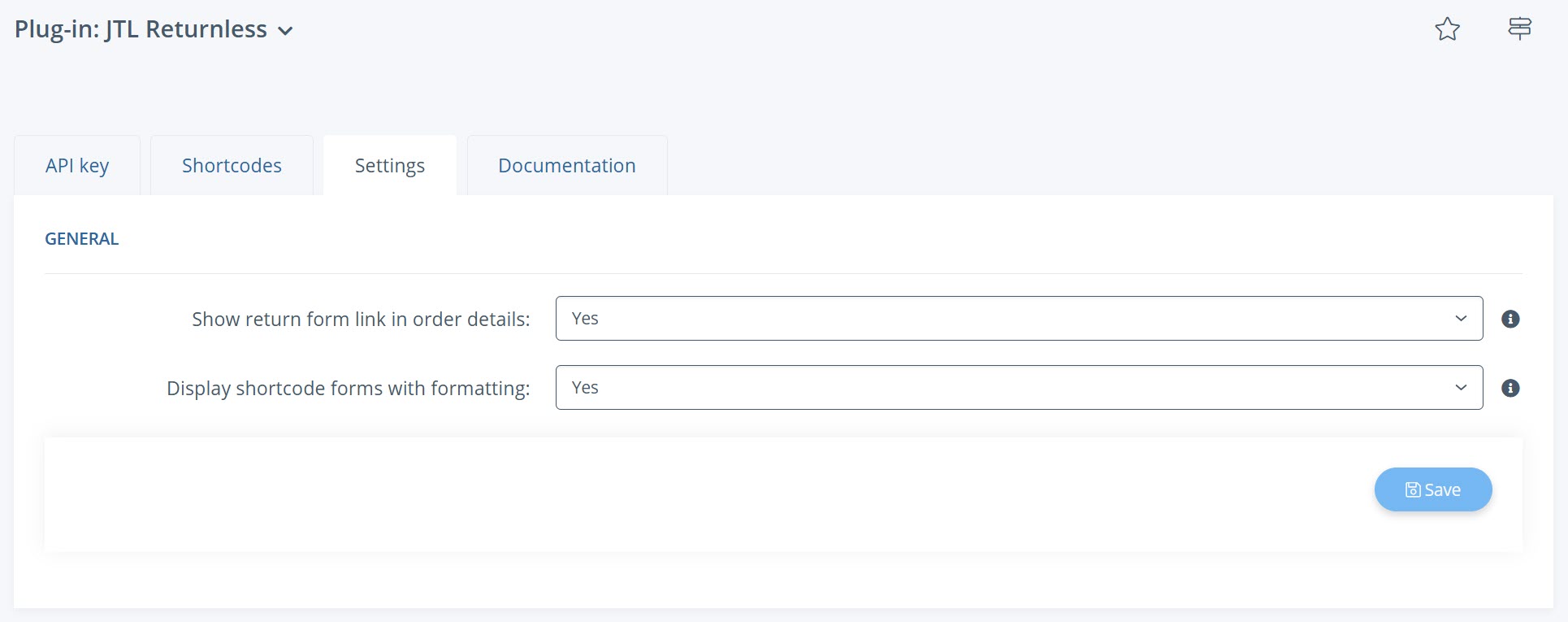The height and width of the screenshot is (622, 1568).
Task: Click the star favorite icon
Action: point(1447,29)
